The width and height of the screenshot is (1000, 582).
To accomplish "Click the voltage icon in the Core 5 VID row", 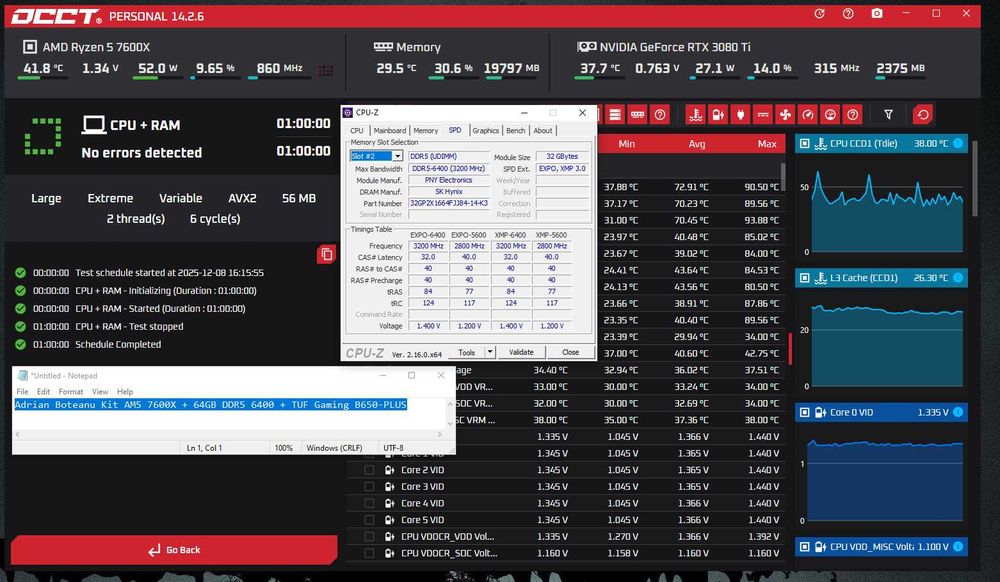I will (x=389, y=520).
